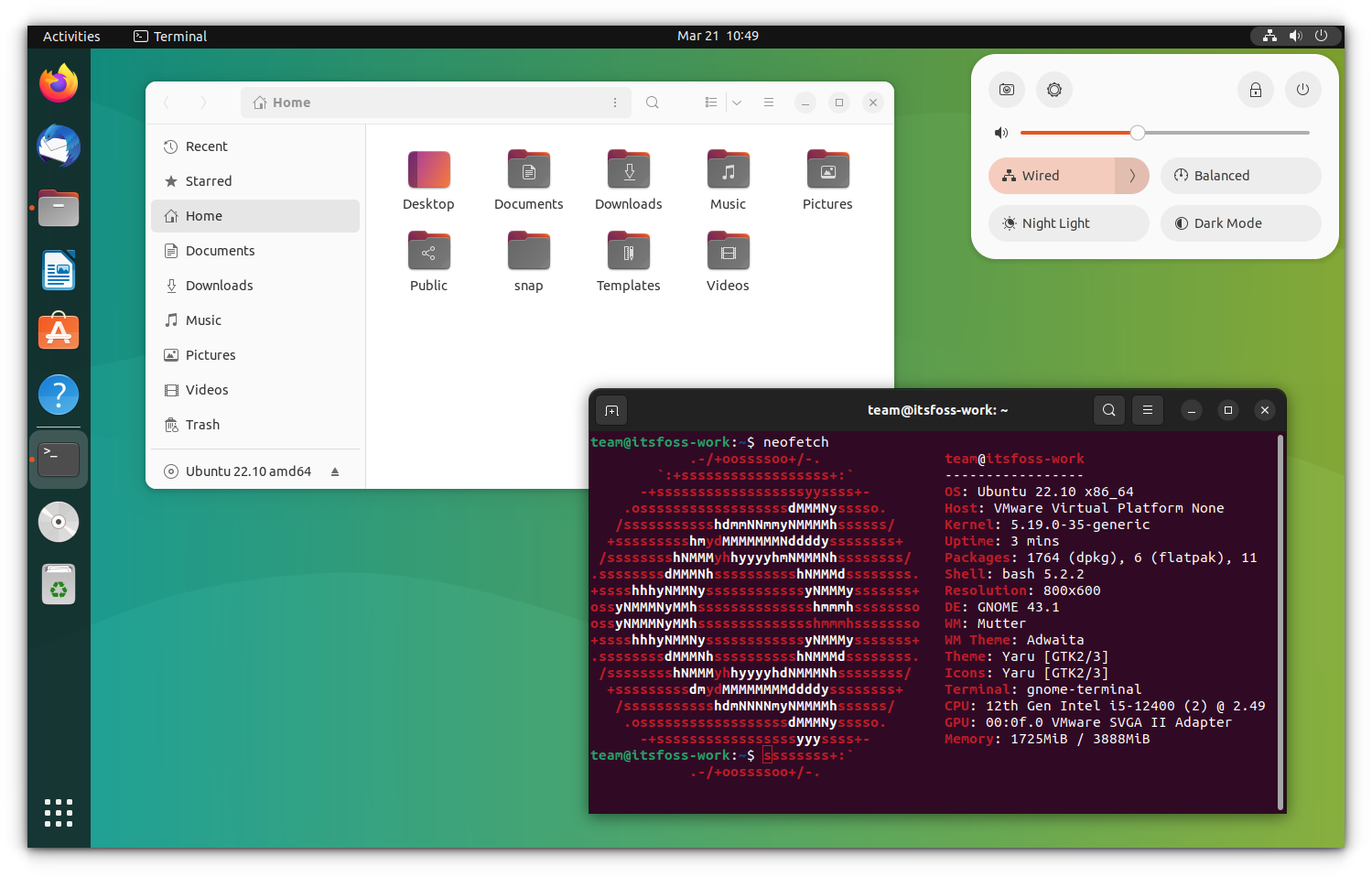Click the terminal title team@itsfoss-work: ~
The height and width of the screenshot is (877, 1372).
click(x=937, y=410)
